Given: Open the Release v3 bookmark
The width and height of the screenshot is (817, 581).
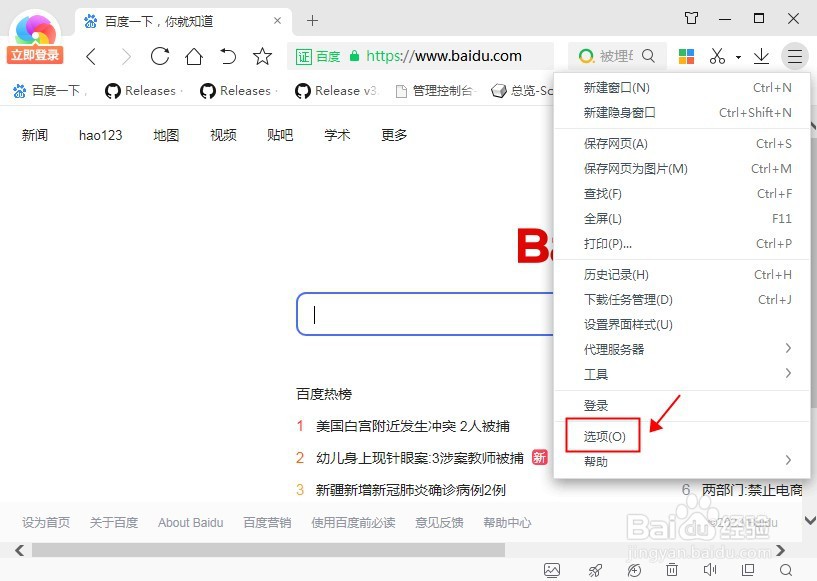Looking at the screenshot, I should [x=336, y=91].
